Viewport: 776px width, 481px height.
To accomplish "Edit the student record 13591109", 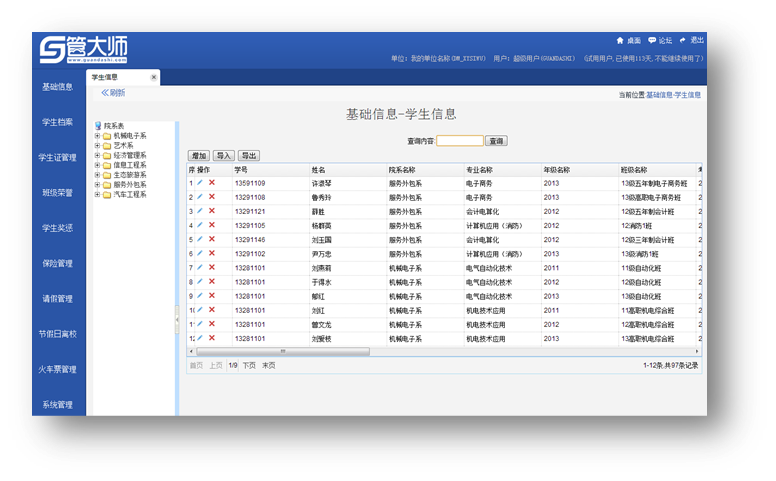I will 200,183.
